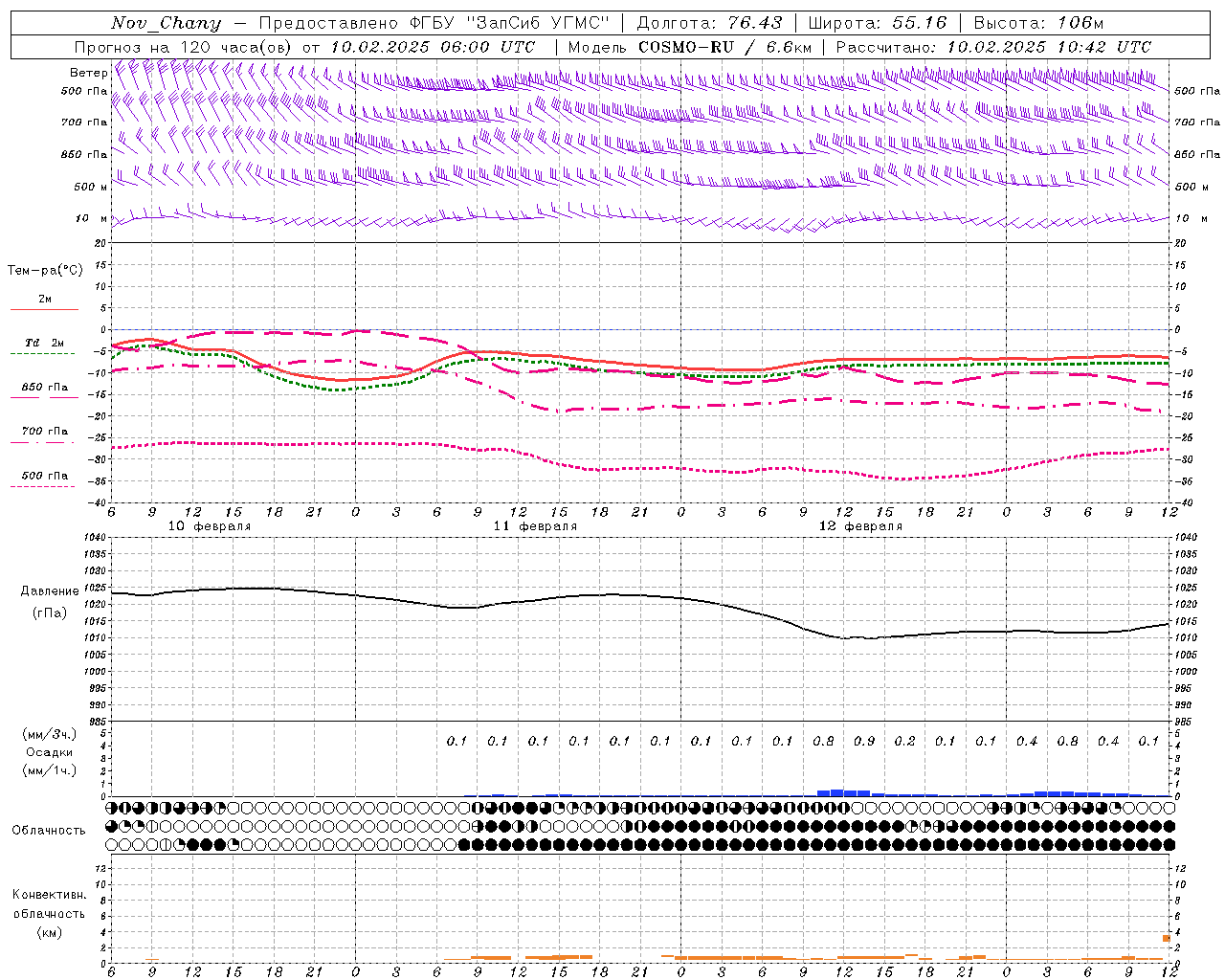Click the tall orange convective cloud bar at chart end

coord(1167,938)
